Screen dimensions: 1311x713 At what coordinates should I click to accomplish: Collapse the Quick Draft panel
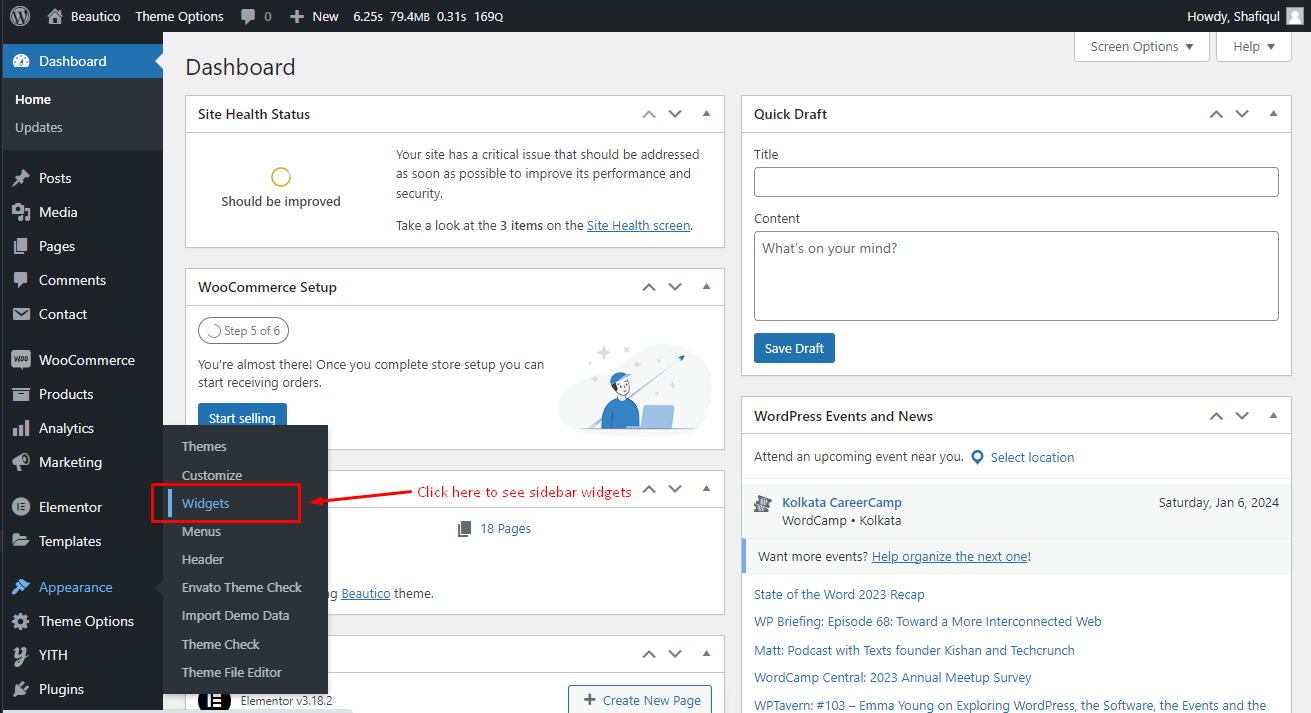pyautogui.click(x=1273, y=114)
